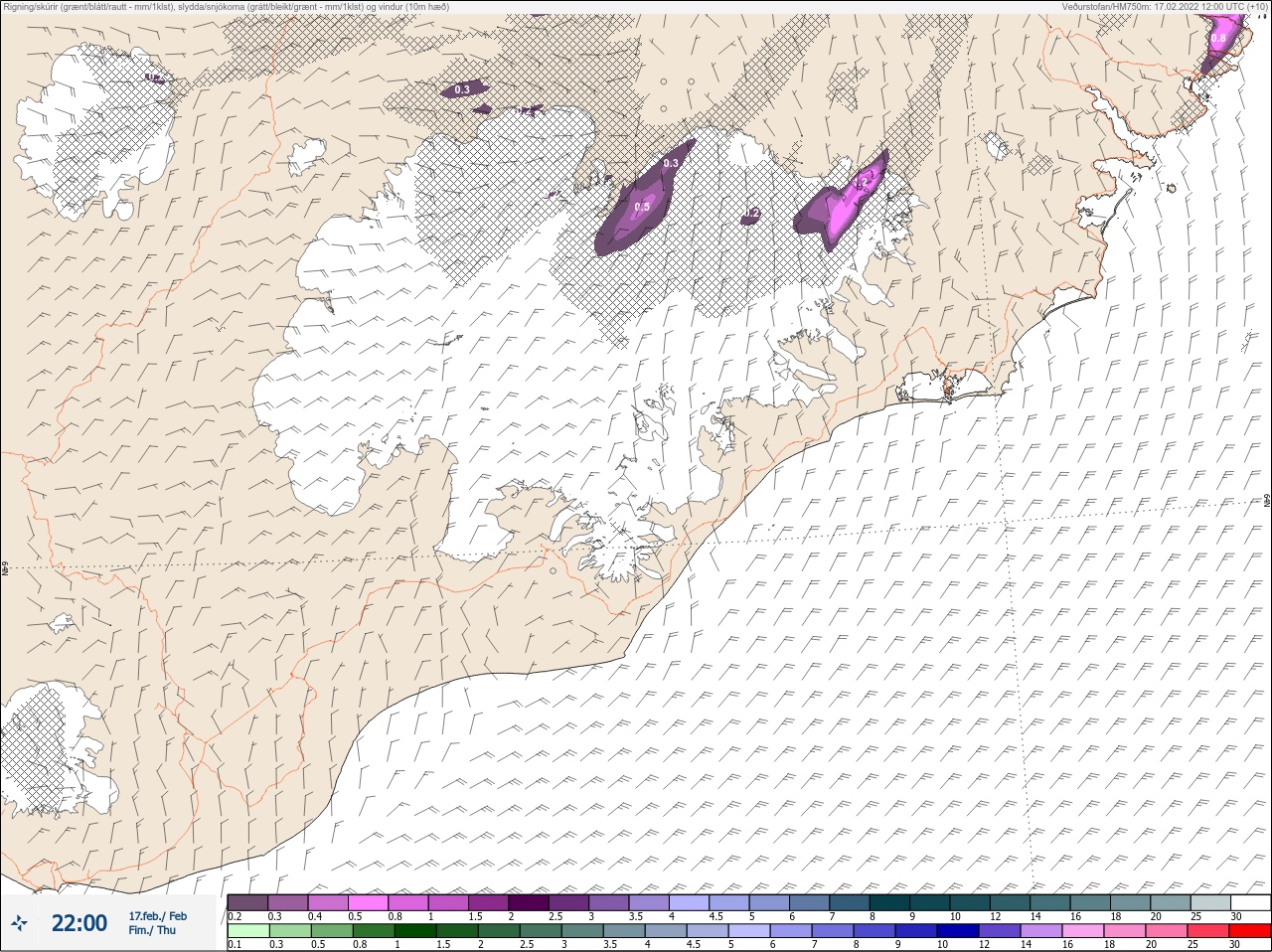
Task: Click the '64N' latitude label on the left edge
Action: pos(5,570)
